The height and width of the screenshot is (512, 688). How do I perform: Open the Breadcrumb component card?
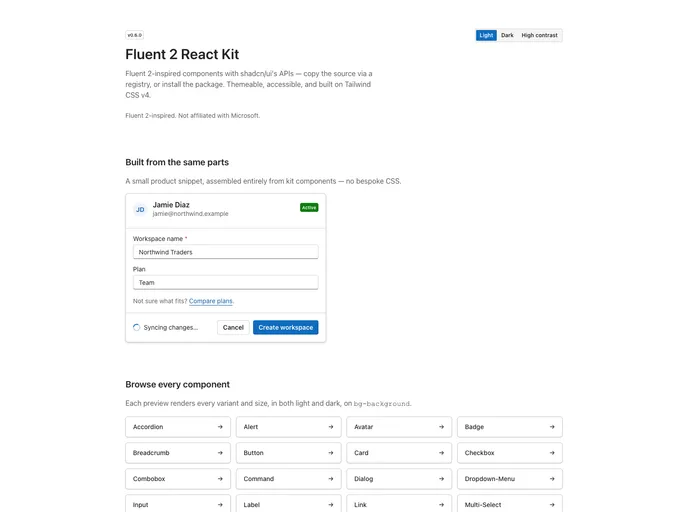tap(178, 453)
